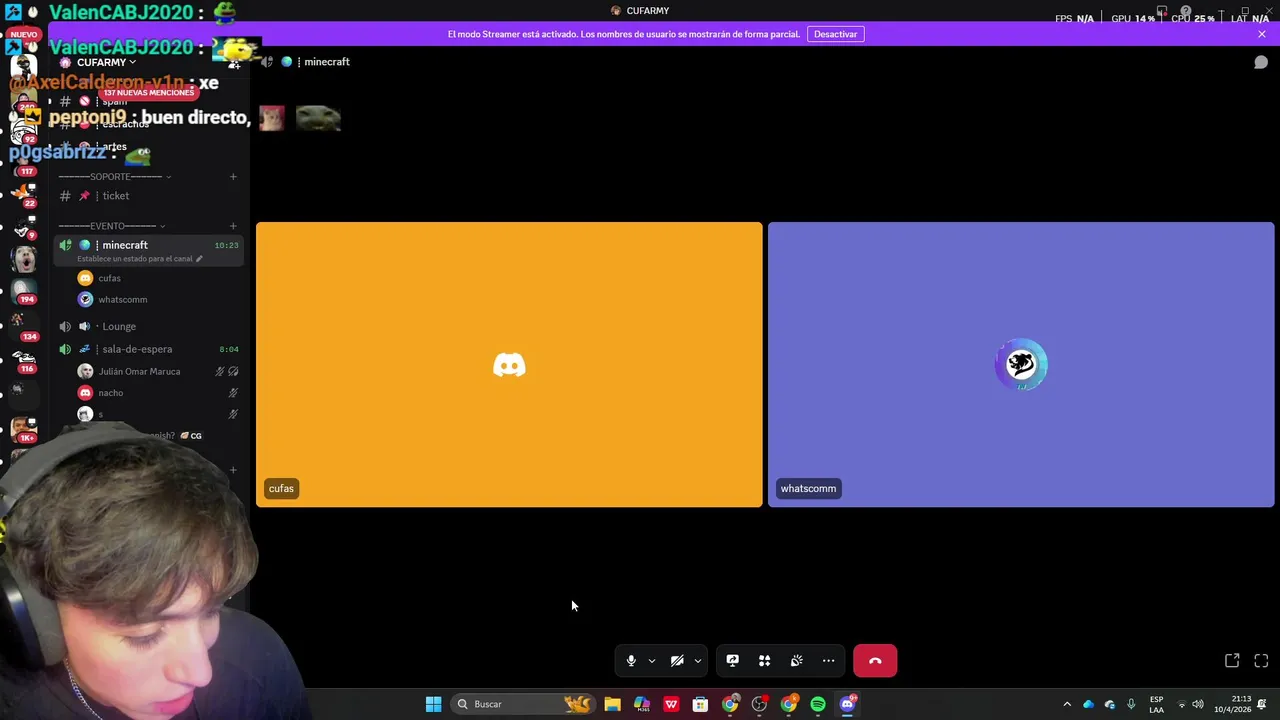
Task: Select the cufas video tile
Action: point(509,364)
